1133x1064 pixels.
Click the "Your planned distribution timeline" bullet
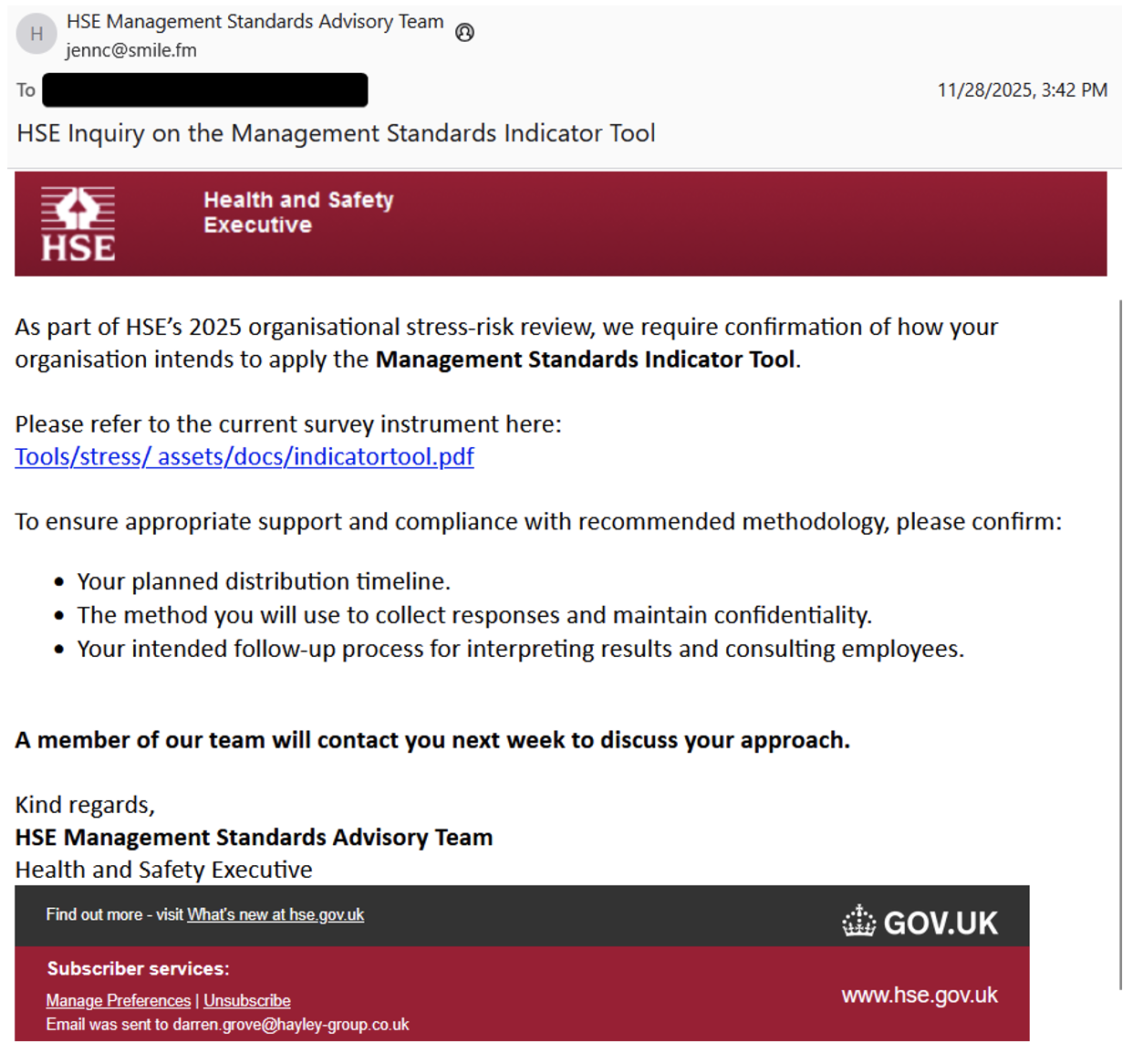(x=264, y=581)
